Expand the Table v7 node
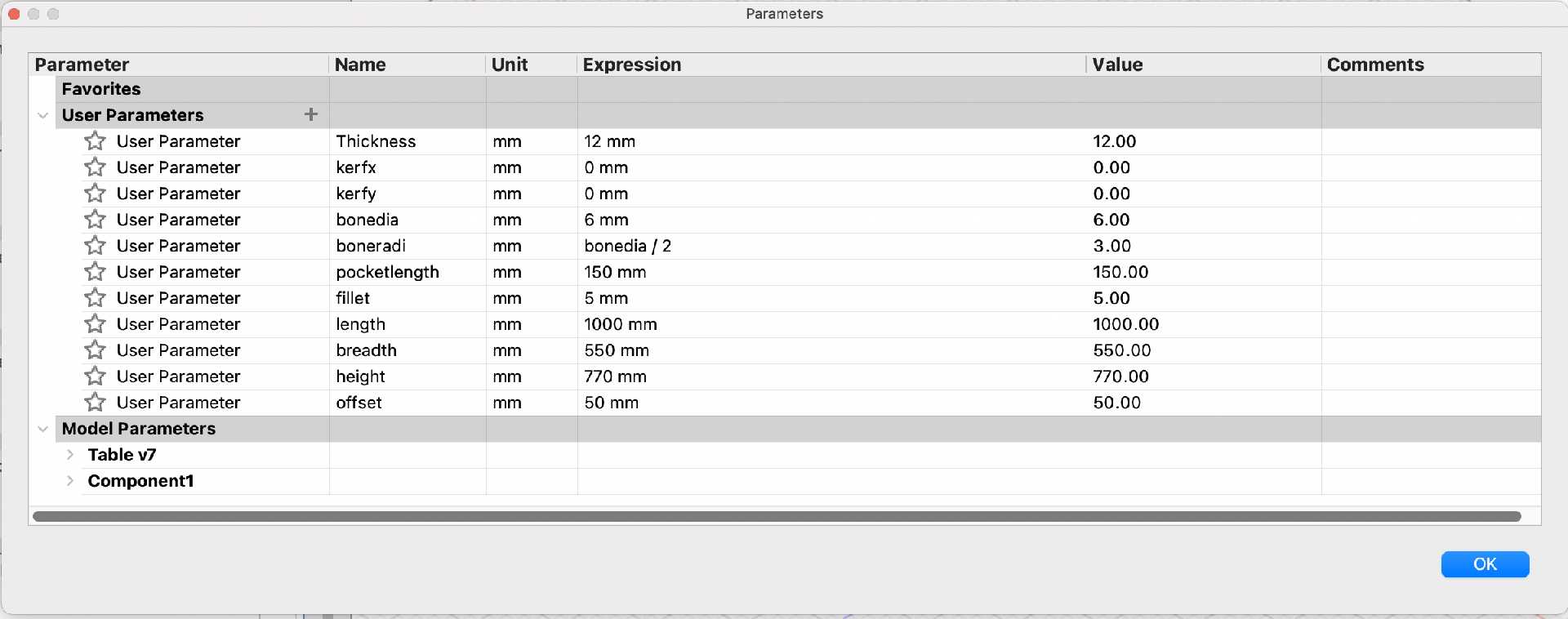The height and width of the screenshot is (619, 1568). [70, 455]
